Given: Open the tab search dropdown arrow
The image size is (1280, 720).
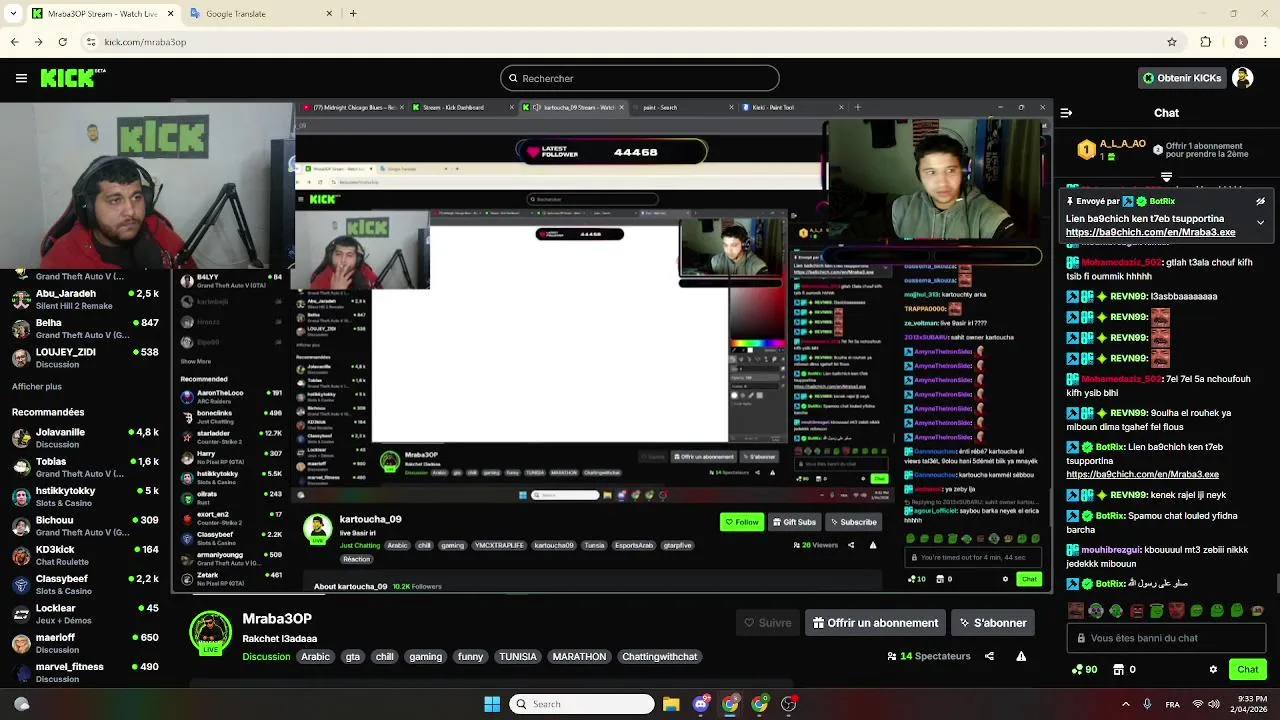Looking at the screenshot, I should pyautogui.click(x=11, y=14).
